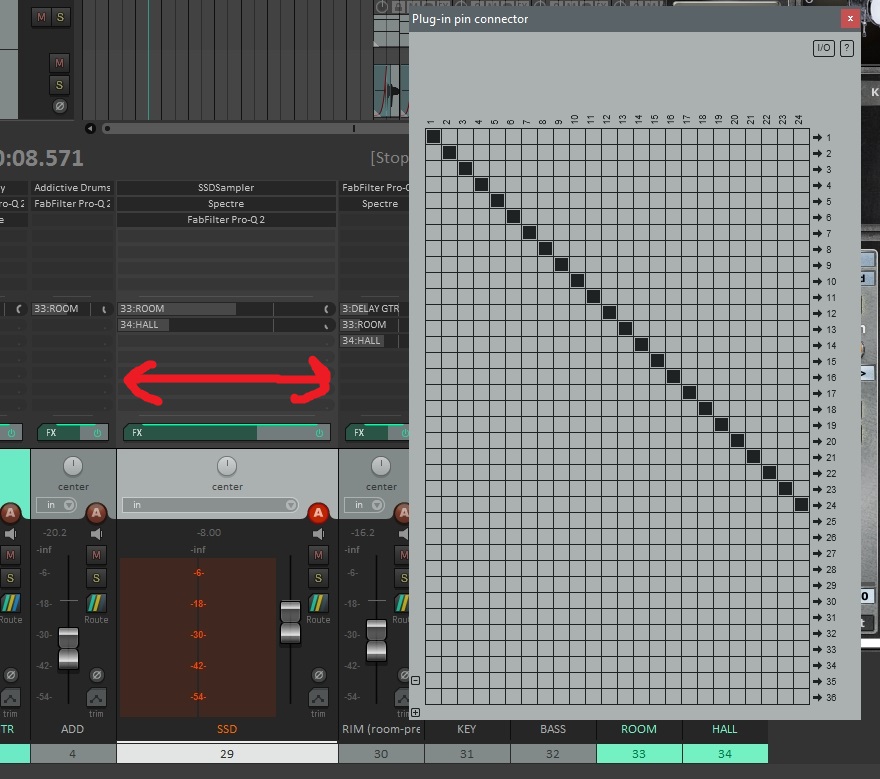Image resolution: width=880 pixels, height=779 pixels.
Task: Arm the SSD track for recording
Action: 318,512
